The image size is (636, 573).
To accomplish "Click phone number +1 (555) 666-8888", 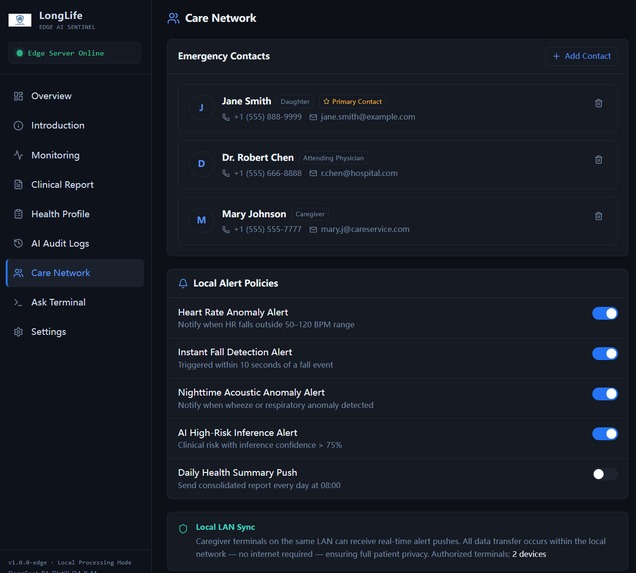I will pyautogui.click(x=268, y=174).
